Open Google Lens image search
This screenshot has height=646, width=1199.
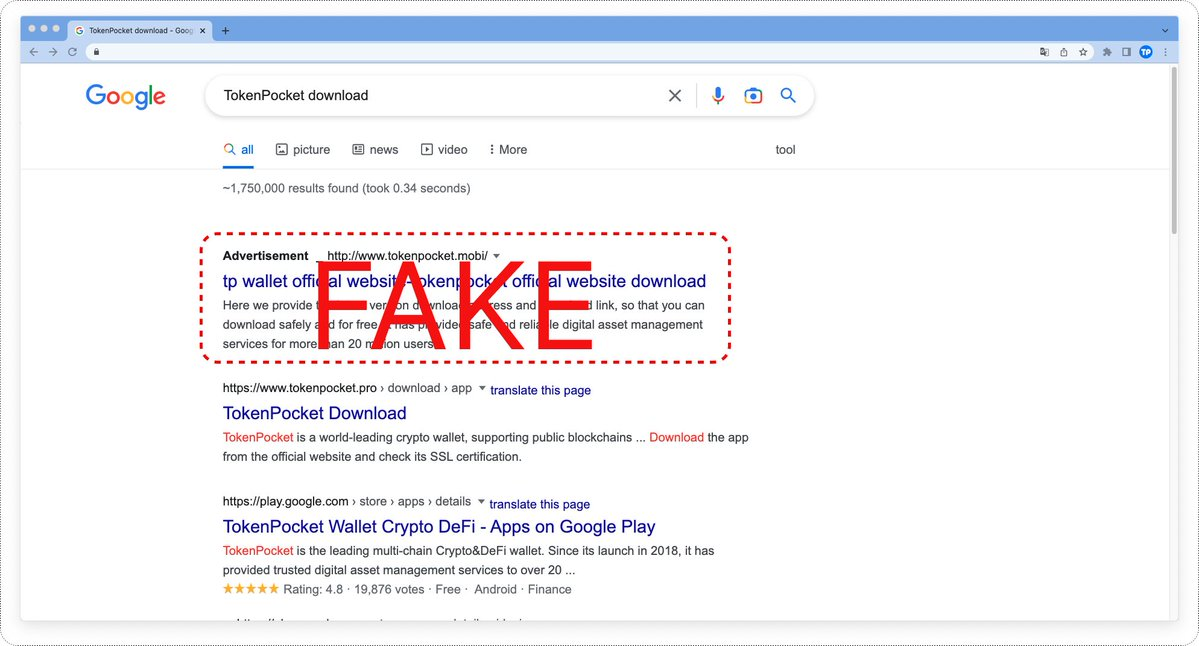click(753, 96)
